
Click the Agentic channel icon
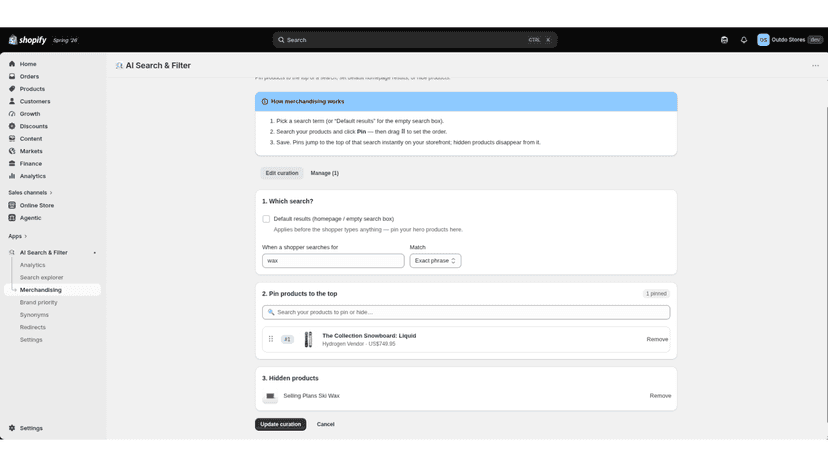[x=12, y=218]
